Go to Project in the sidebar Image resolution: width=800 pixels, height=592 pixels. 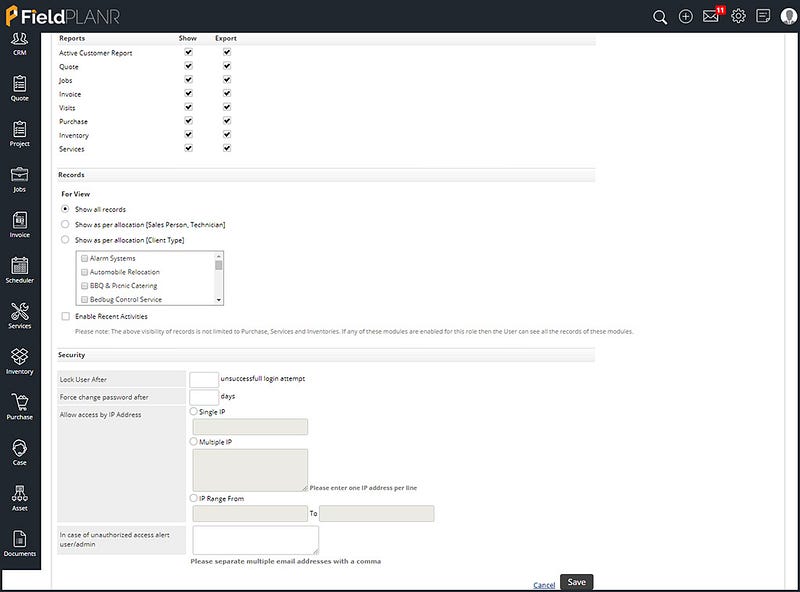tap(19, 134)
